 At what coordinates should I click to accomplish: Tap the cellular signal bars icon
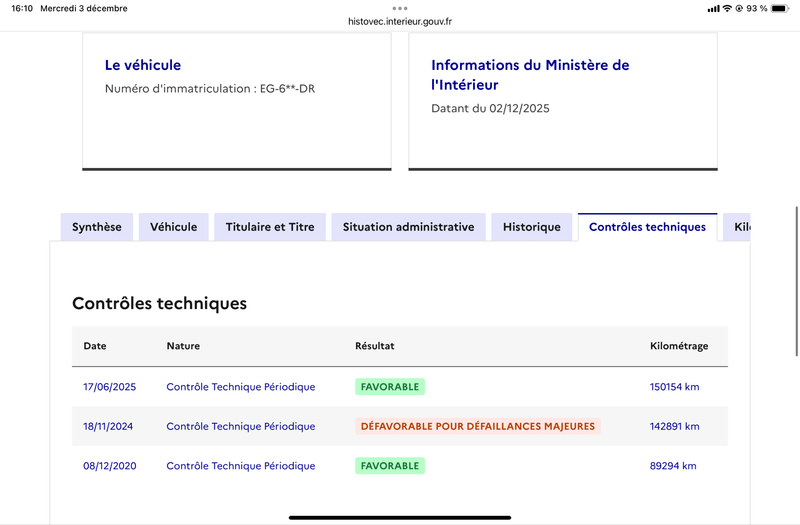pyautogui.click(x=713, y=8)
